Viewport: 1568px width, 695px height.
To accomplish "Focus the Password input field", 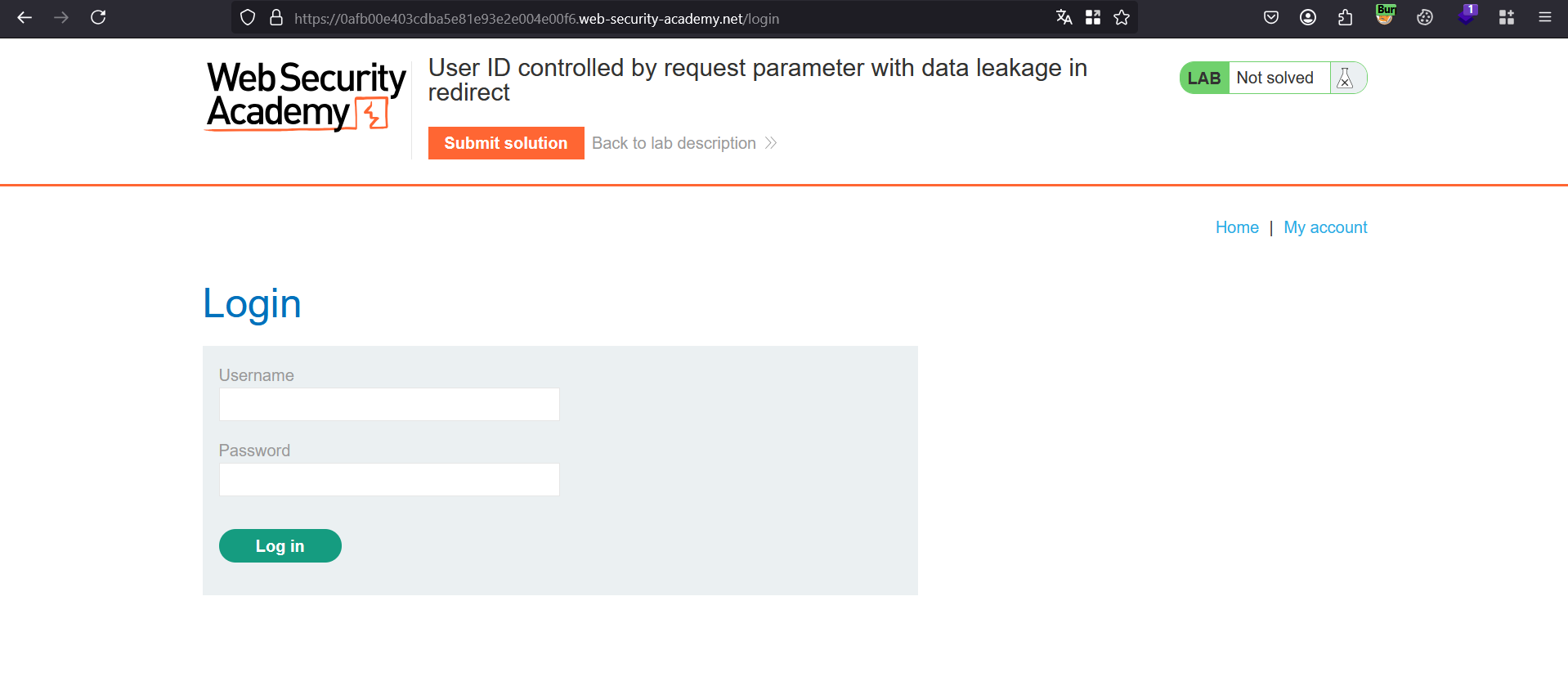I will pyautogui.click(x=389, y=480).
